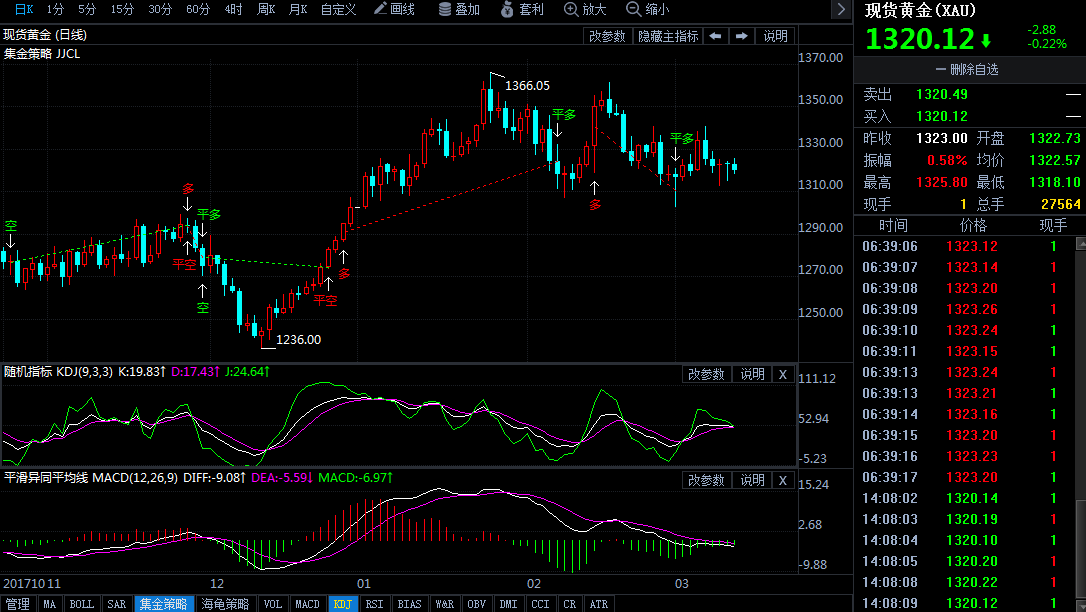Zoom in with the 放大 magnifier
The height and width of the screenshot is (612, 1086).
pos(585,9)
